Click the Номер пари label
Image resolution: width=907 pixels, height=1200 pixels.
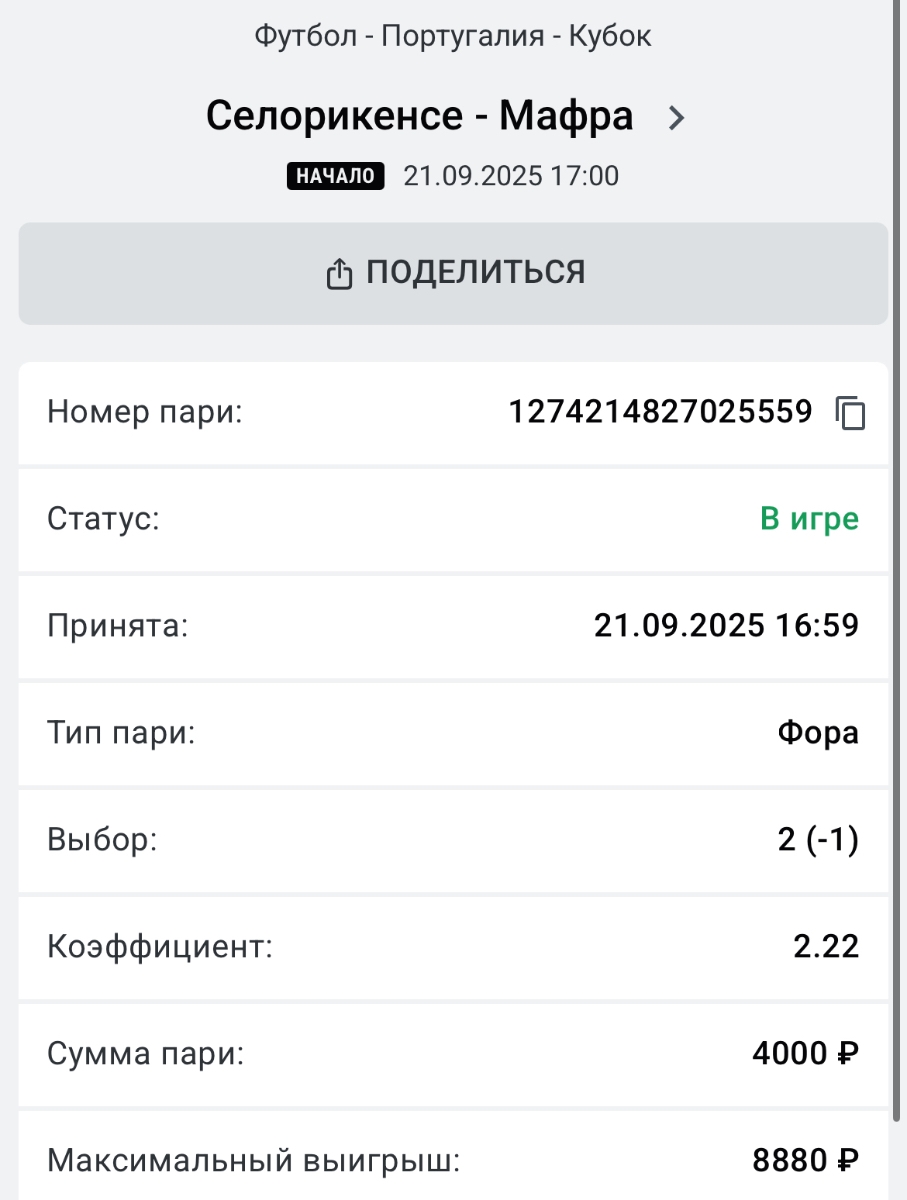(x=145, y=412)
